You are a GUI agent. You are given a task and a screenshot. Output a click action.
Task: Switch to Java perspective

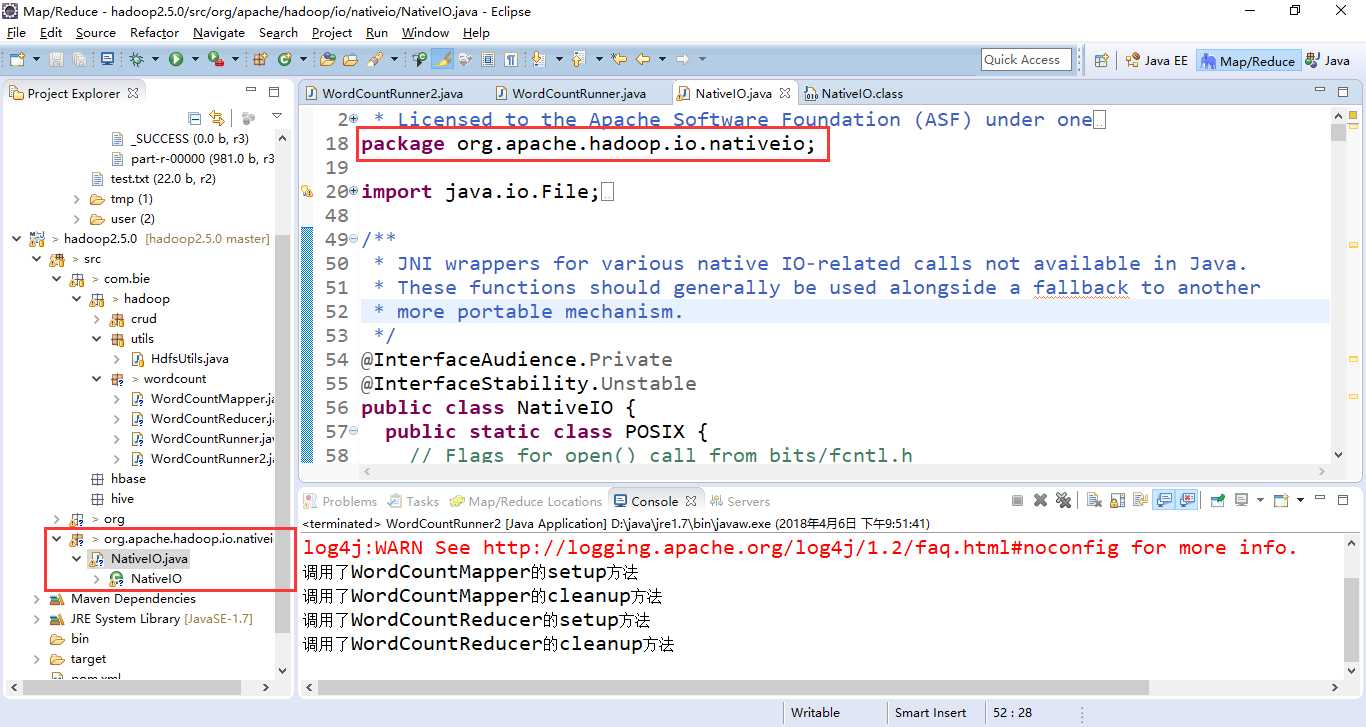click(1328, 60)
